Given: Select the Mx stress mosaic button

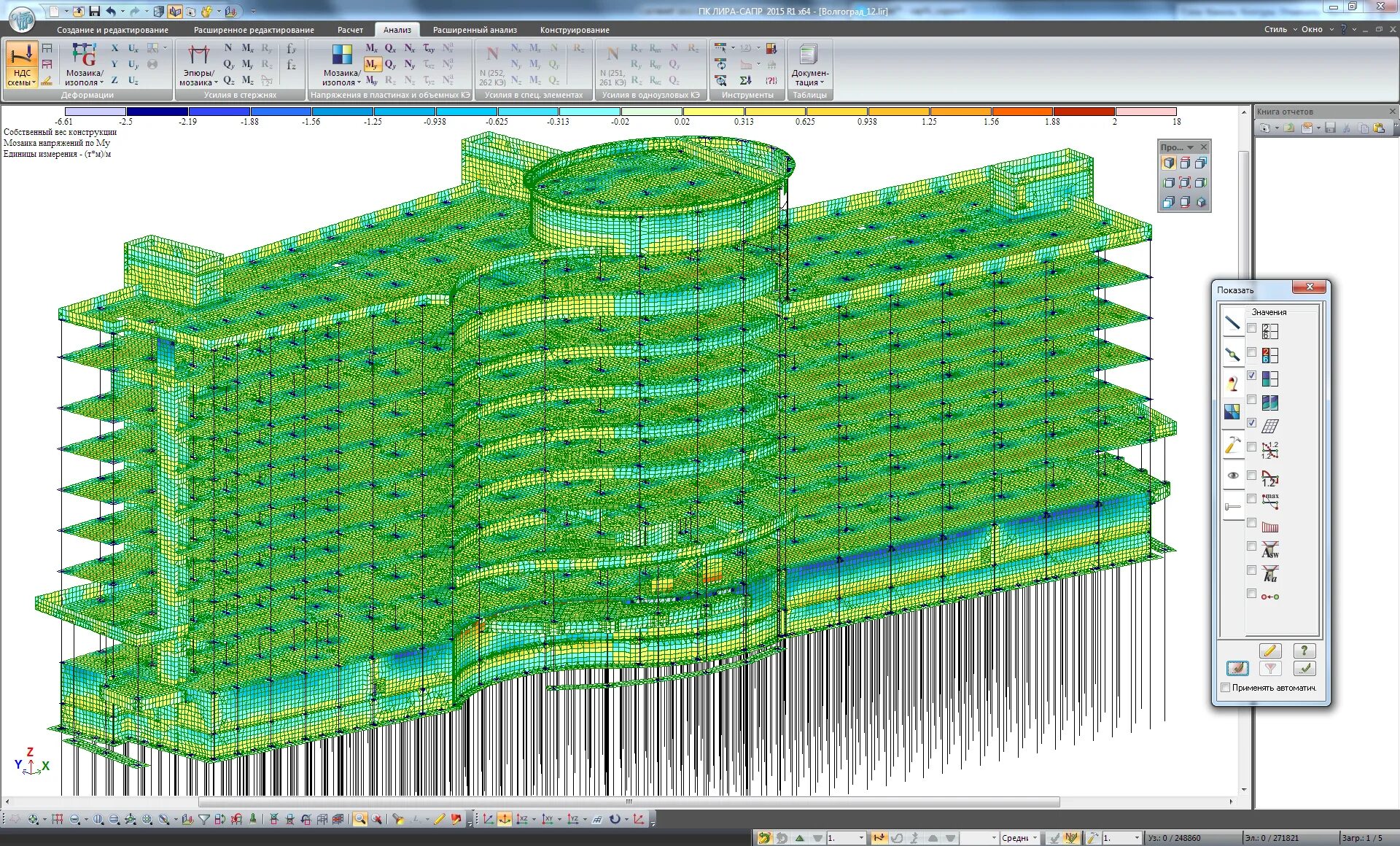Looking at the screenshot, I should tap(372, 48).
